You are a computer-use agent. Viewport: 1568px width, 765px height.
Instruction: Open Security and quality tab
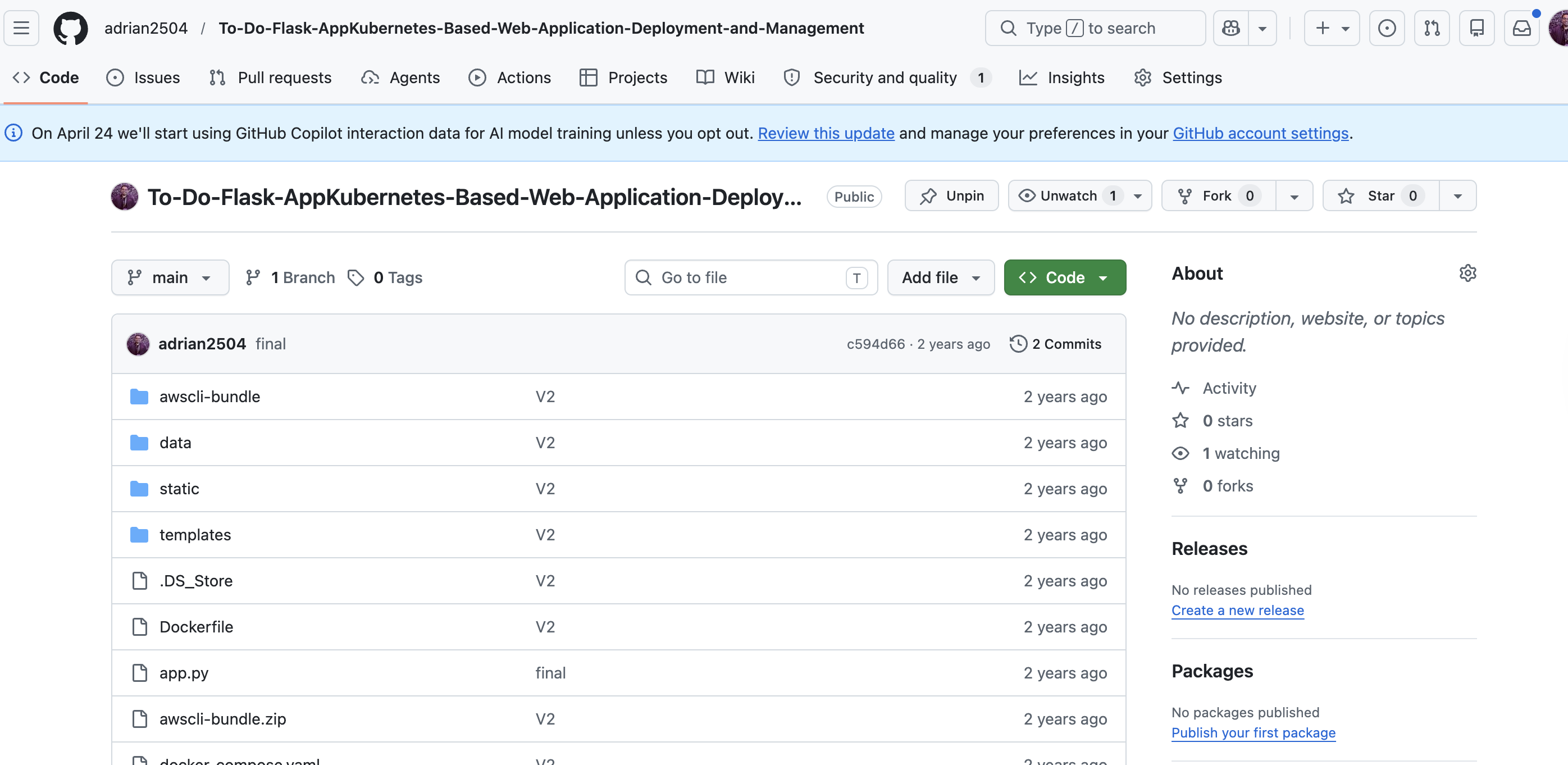tap(888, 78)
